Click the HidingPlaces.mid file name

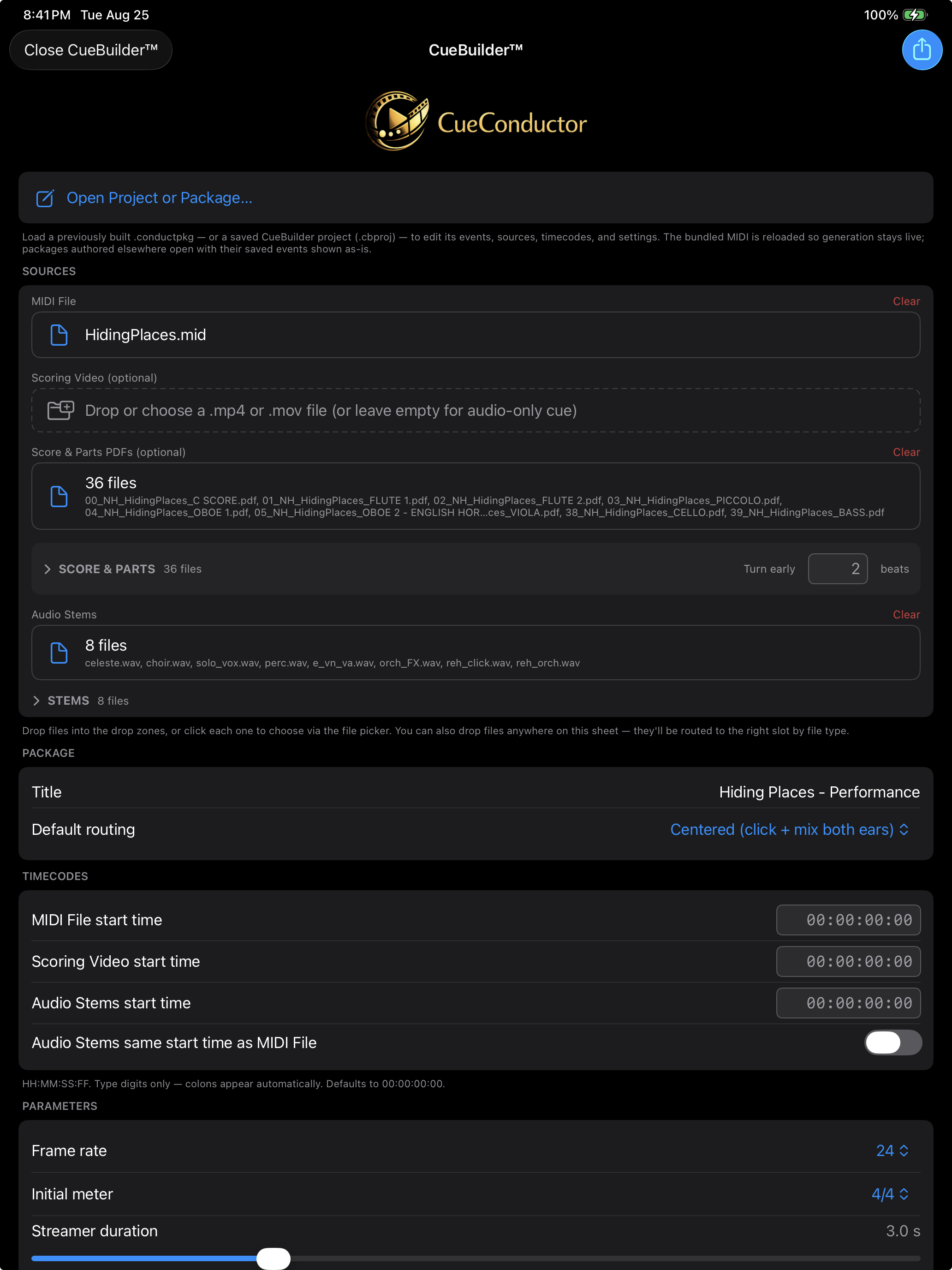tap(145, 335)
